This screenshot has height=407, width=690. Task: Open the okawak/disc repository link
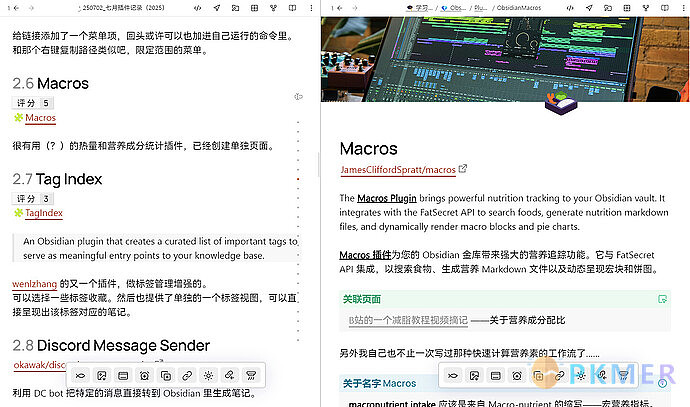(x=40, y=365)
